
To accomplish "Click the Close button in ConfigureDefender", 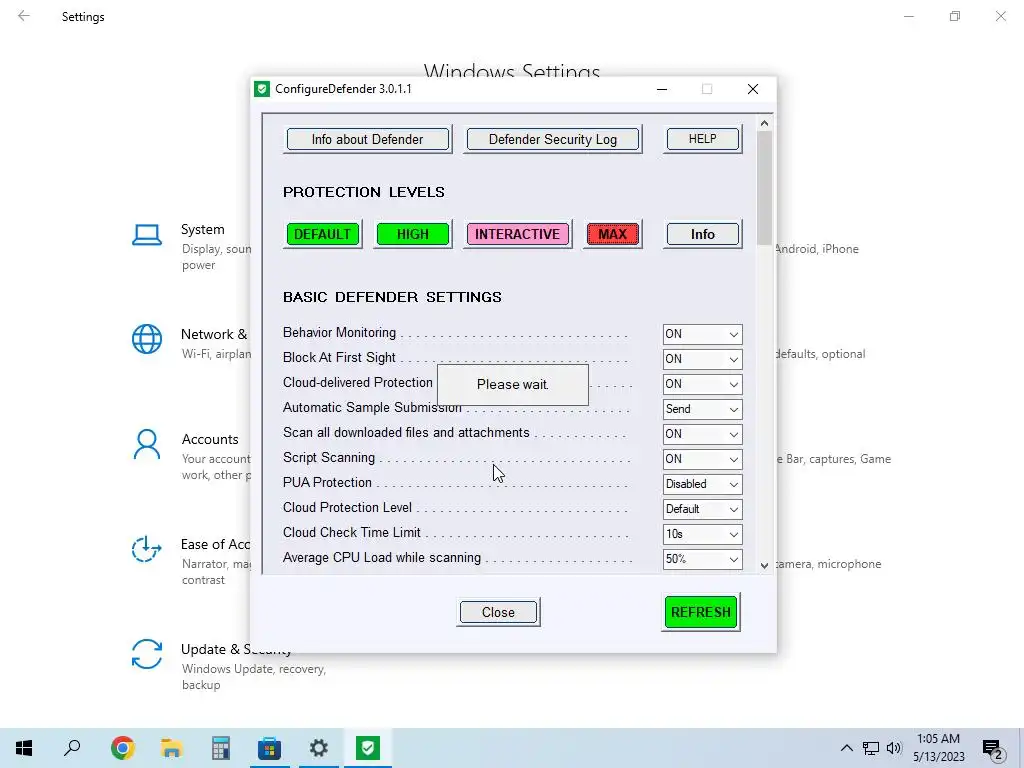I will pyautogui.click(x=498, y=612).
